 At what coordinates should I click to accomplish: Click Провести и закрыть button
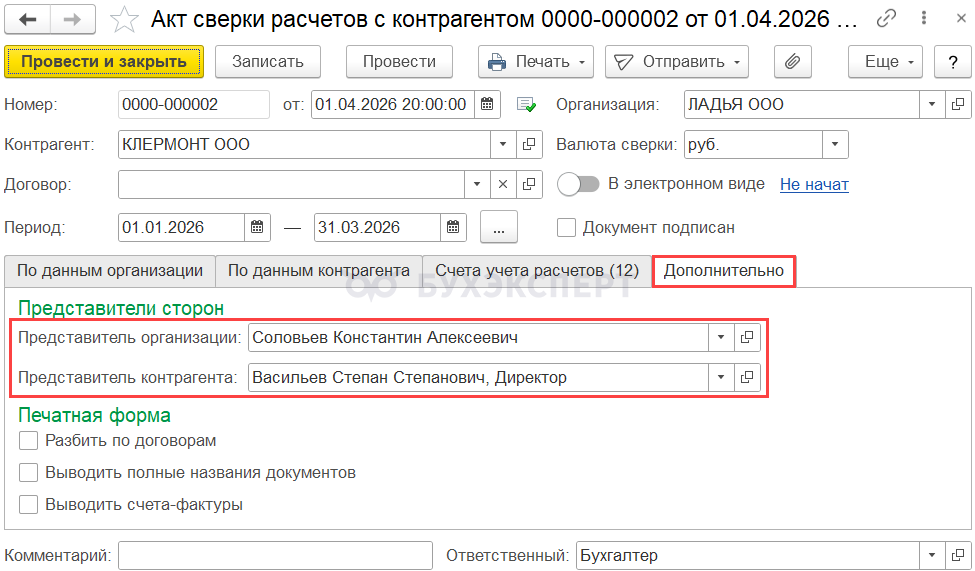point(104,62)
